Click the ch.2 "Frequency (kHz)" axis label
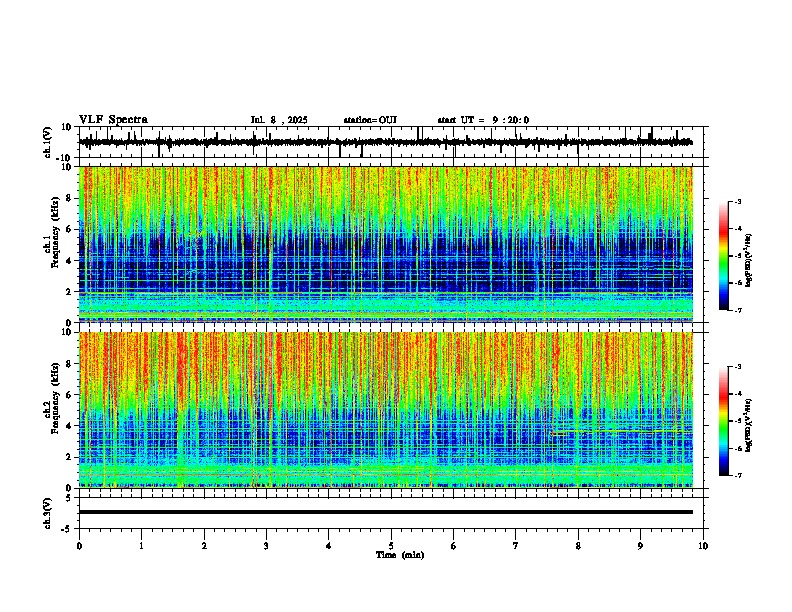Viewport: 792px width, 612px height. click(55, 398)
